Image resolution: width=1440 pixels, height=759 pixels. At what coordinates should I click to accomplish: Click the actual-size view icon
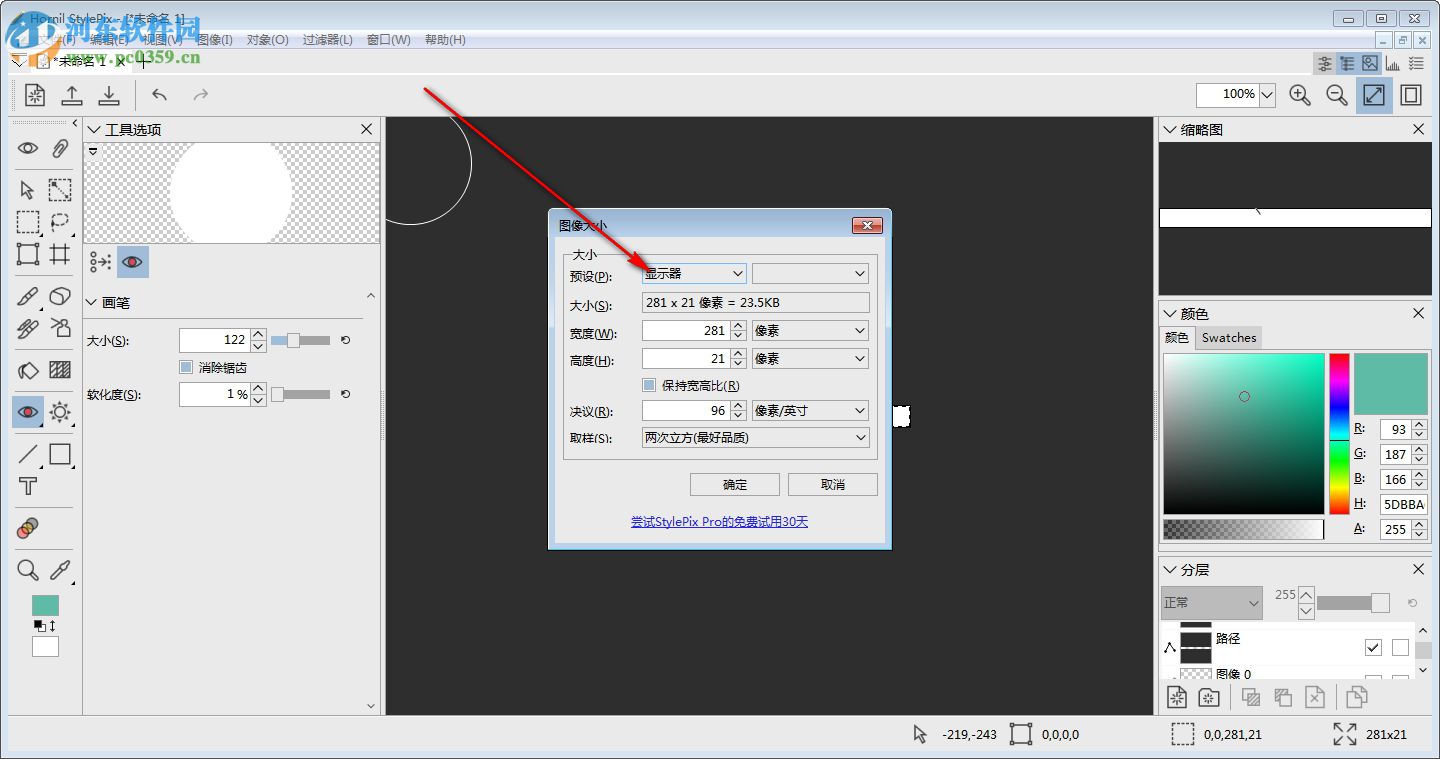(x=1411, y=95)
